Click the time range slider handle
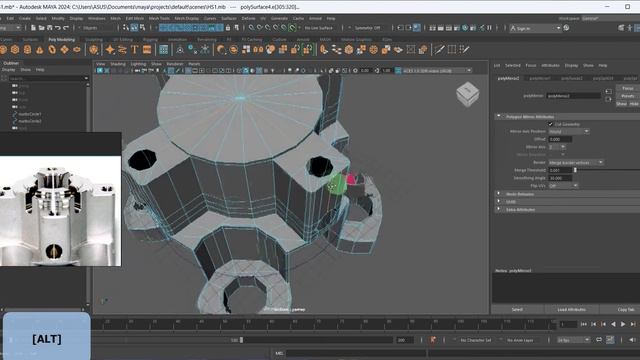Image resolution: width=640 pixels, height=360 pixels. 241,340
